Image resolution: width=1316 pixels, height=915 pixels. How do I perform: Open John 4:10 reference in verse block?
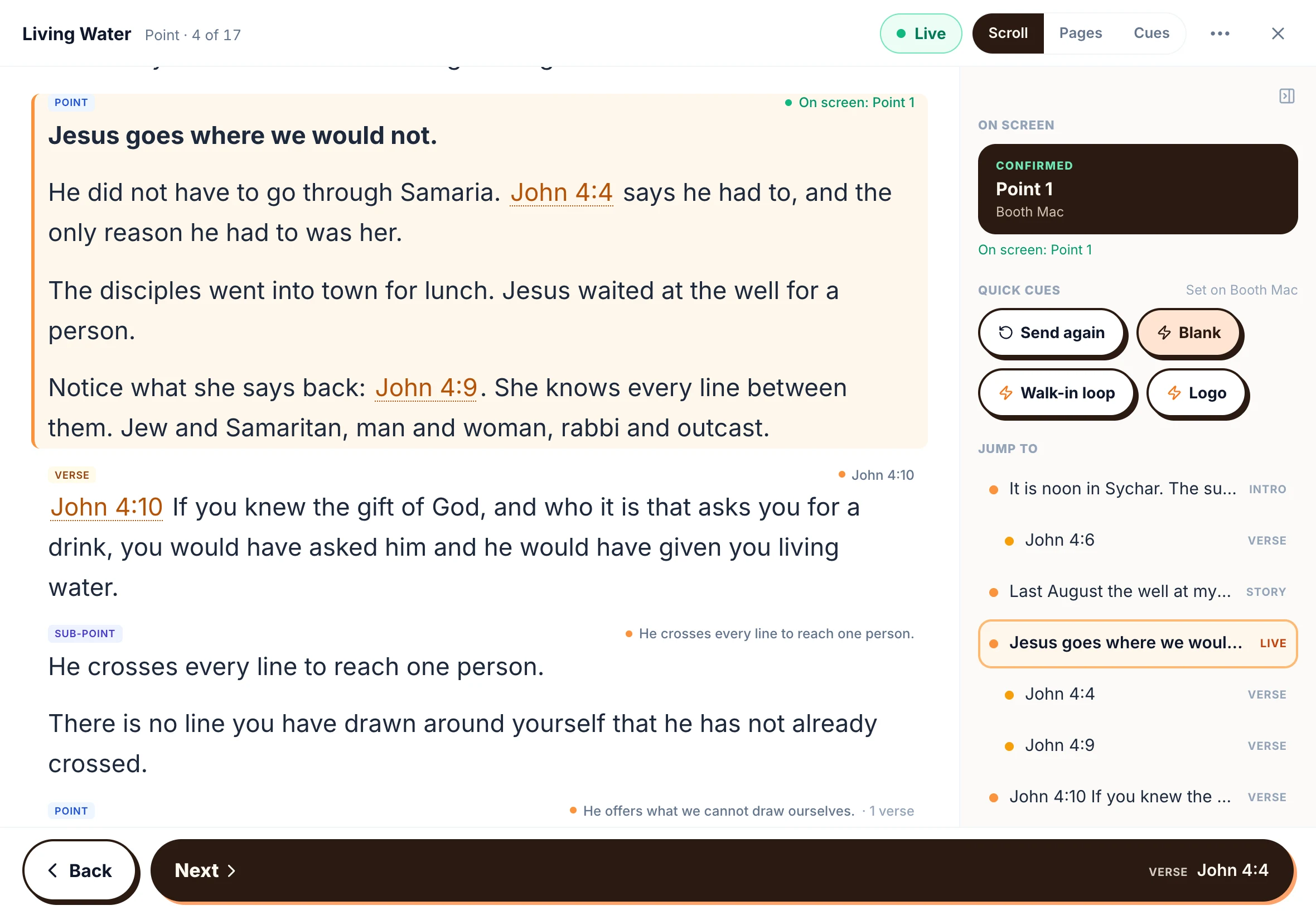click(107, 507)
